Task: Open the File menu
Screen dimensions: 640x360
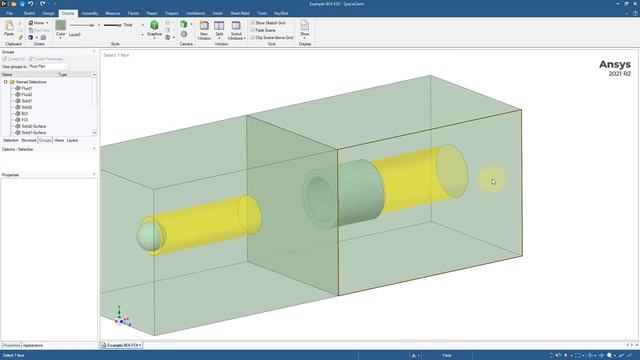Action: 9,13
